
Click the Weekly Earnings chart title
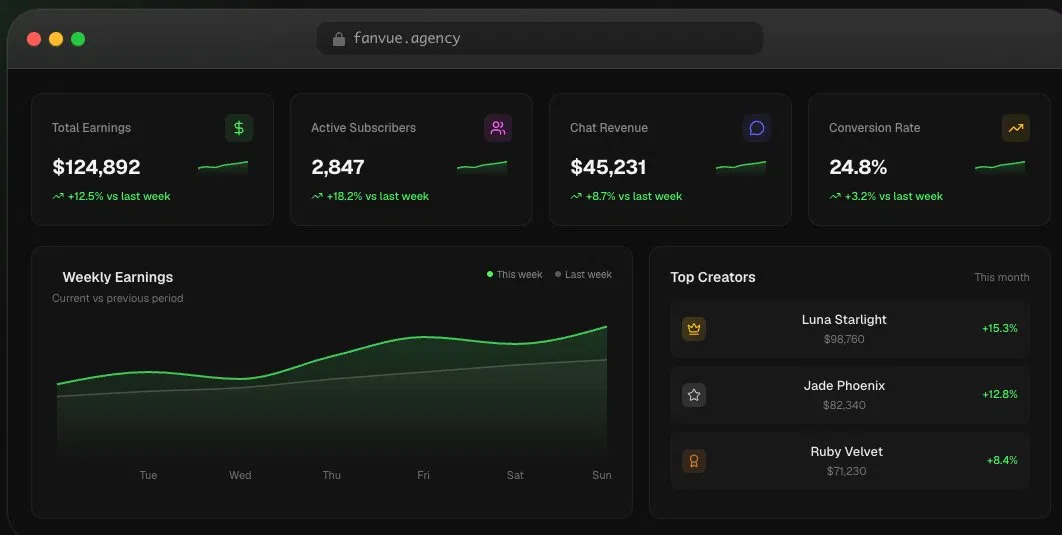[118, 277]
